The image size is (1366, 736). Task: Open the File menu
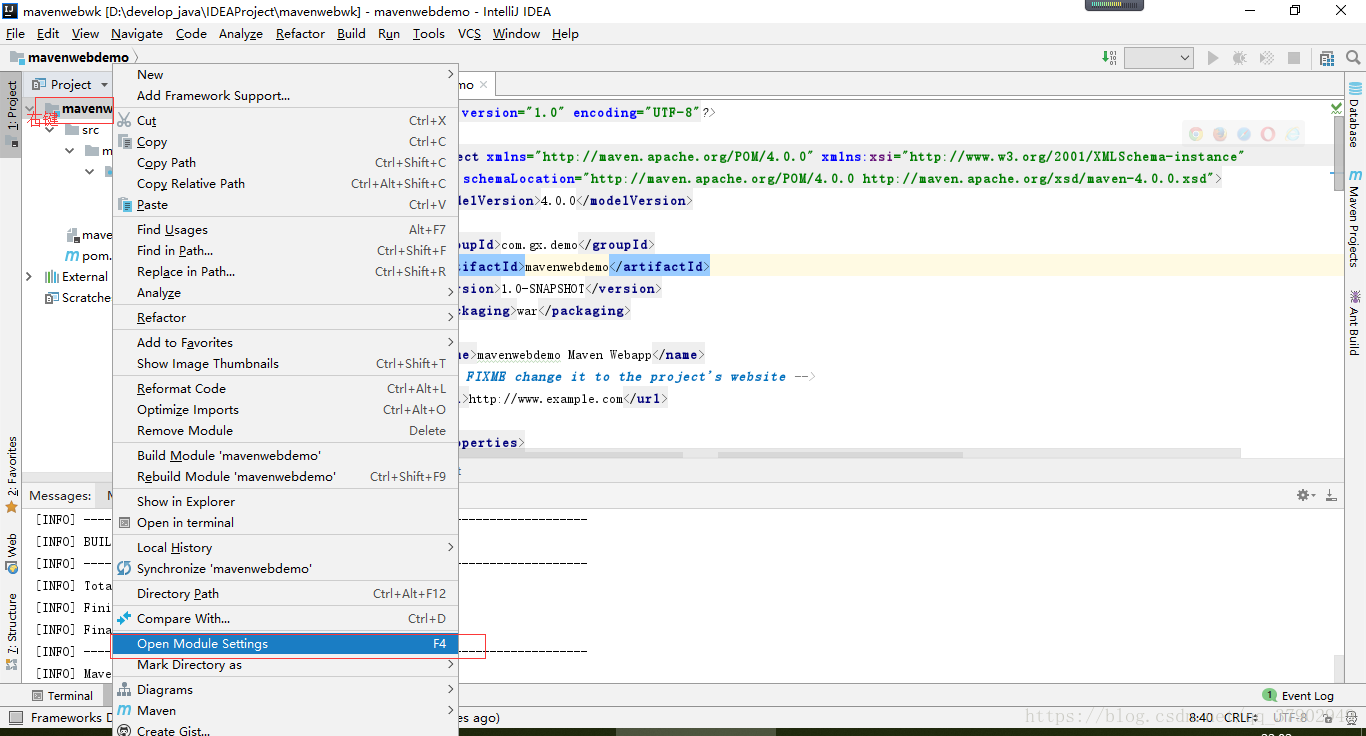coord(15,33)
